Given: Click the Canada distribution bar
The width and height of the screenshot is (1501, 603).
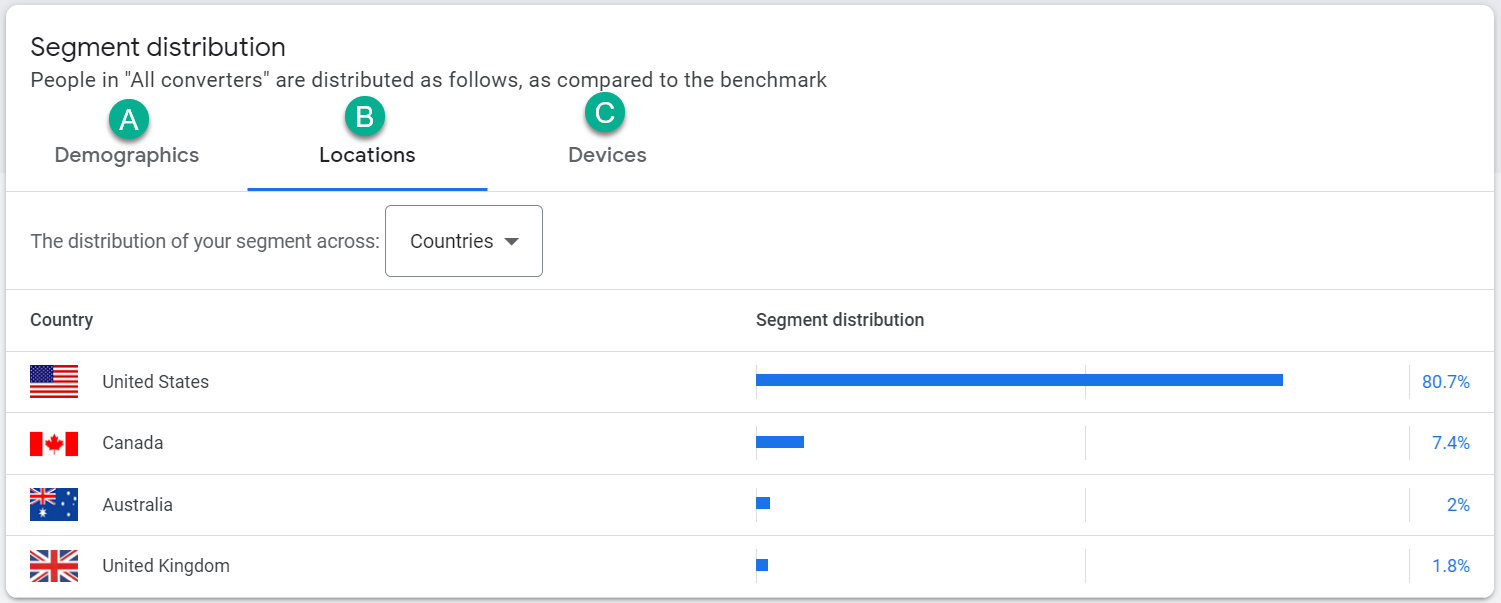Looking at the screenshot, I should point(779,442).
